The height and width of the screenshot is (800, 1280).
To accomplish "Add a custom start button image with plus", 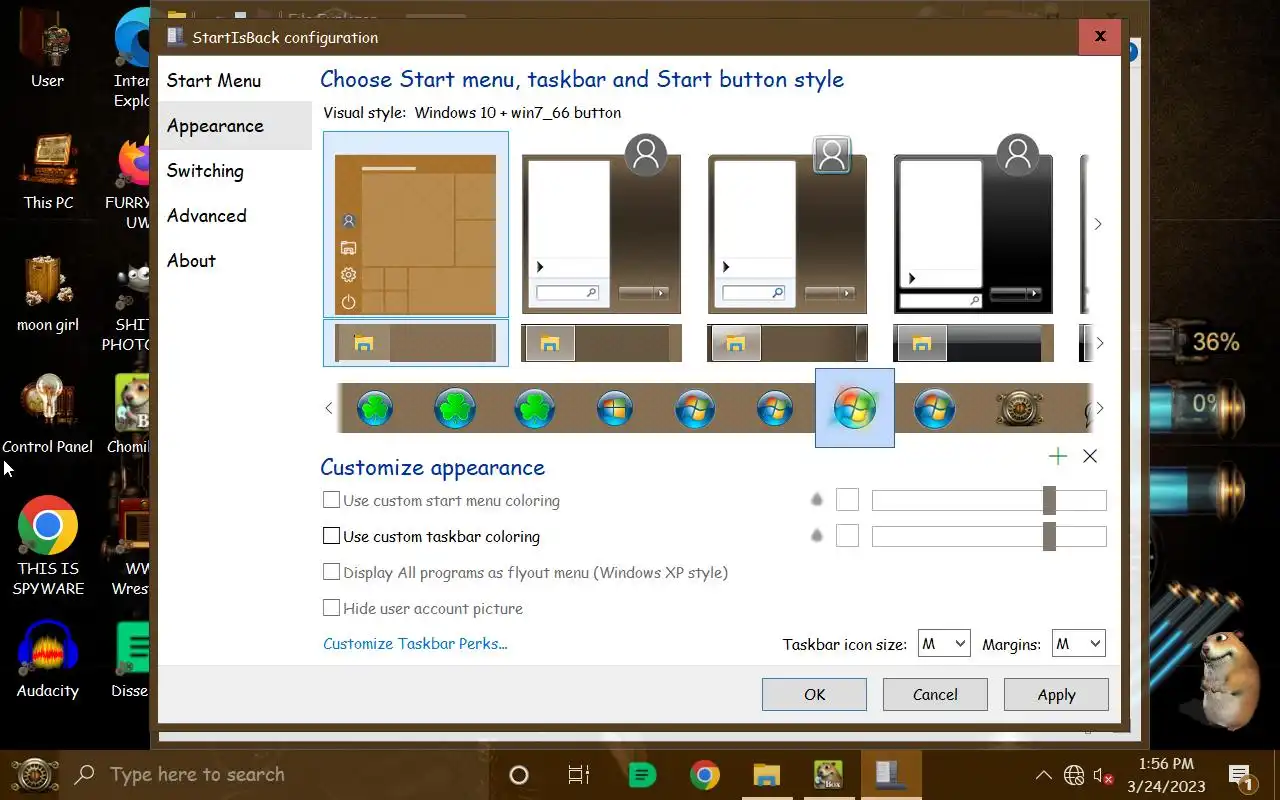I will (1058, 456).
